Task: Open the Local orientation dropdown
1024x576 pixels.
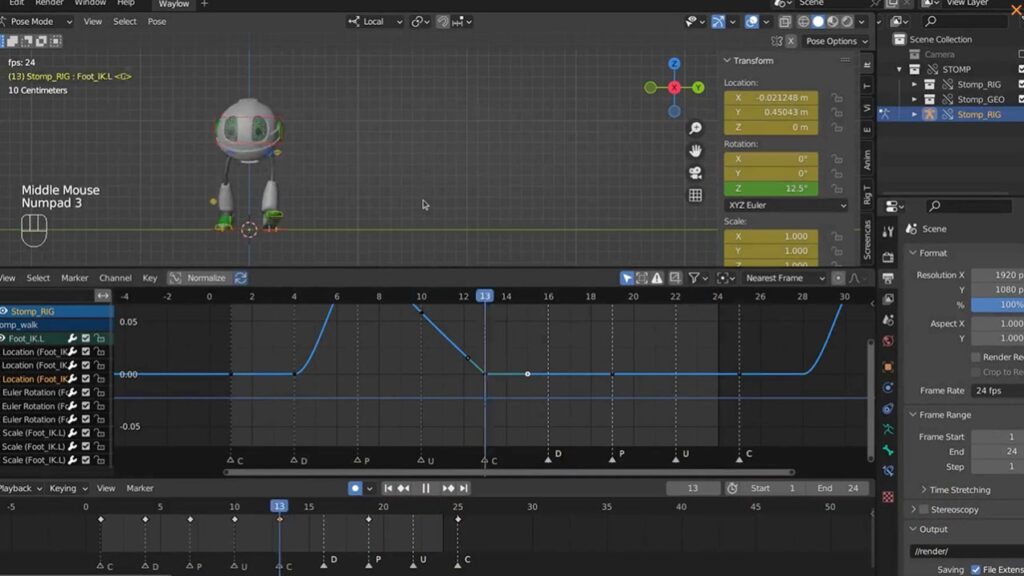Action: click(x=375, y=22)
